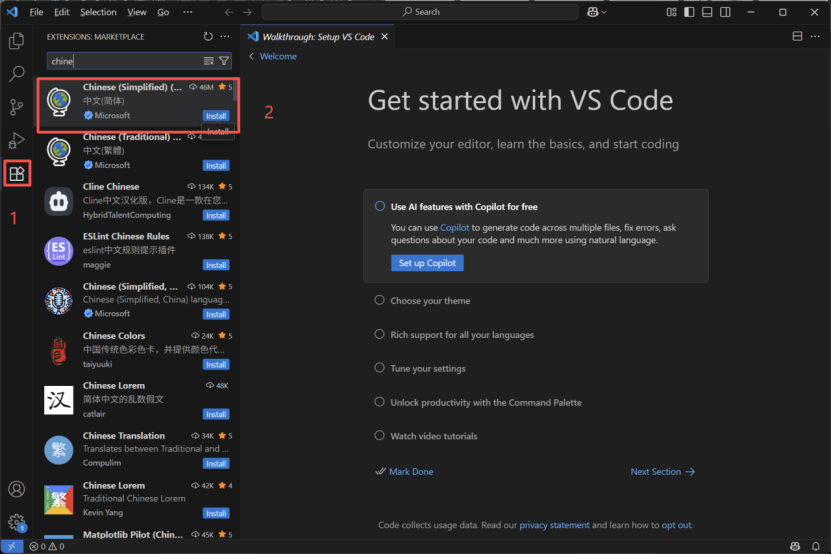Open the File menu
Screen dimensions: 831x555
point(36,12)
